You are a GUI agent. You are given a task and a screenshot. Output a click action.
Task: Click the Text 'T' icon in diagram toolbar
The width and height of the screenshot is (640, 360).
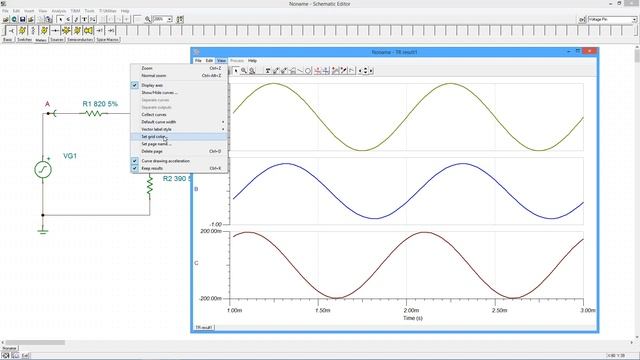pos(268,71)
